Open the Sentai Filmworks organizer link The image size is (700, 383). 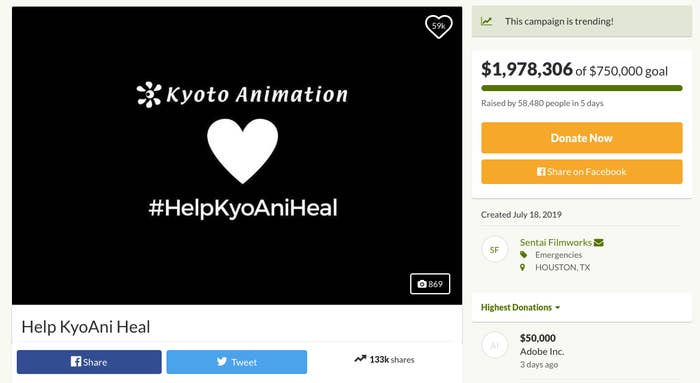[x=556, y=242]
